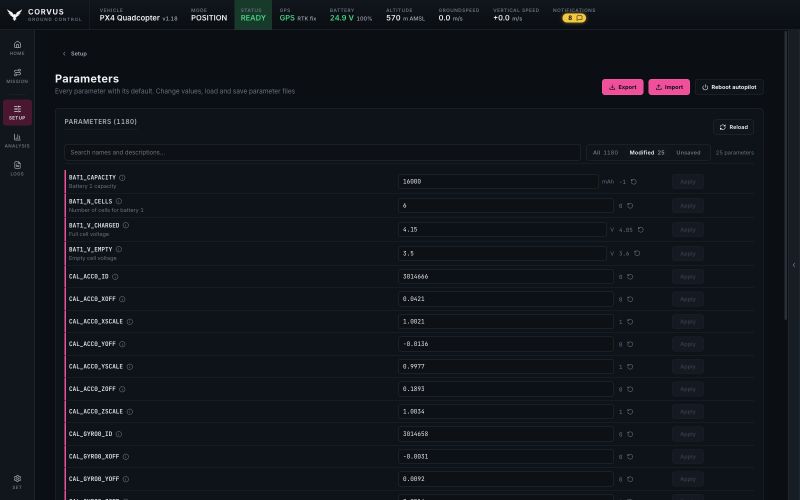Reset BAT1_V_EMPTY to default 3.6
This screenshot has height=500, width=800.
pyautogui.click(x=637, y=254)
